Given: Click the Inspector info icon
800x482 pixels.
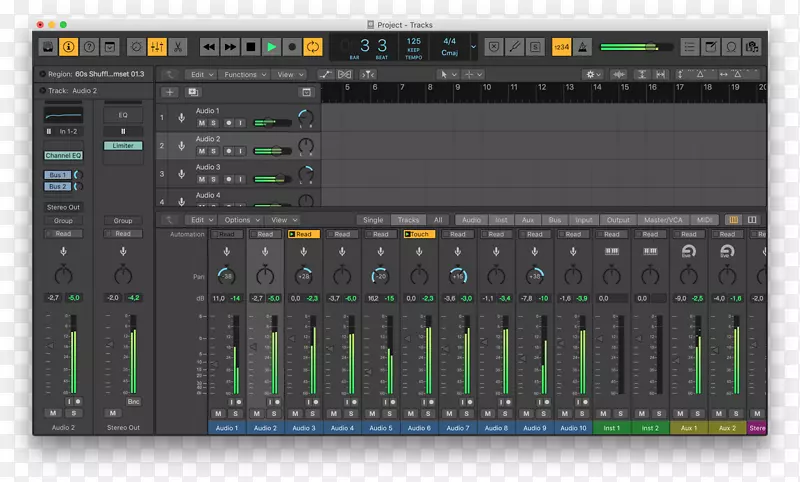Looking at the screenshot, I should (70, 46).
